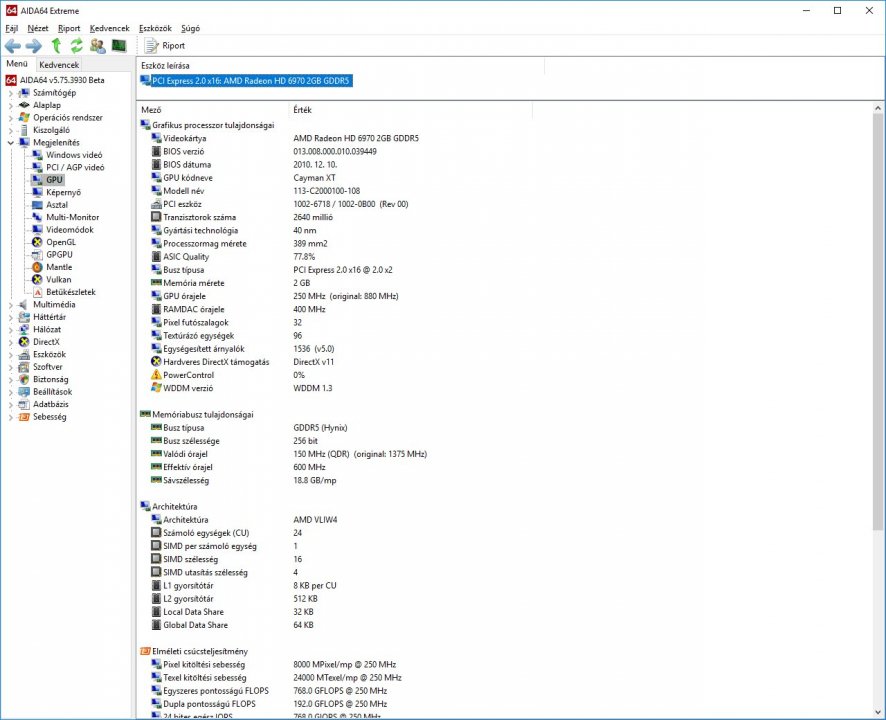Expand the Számítógép tree node
The width and height of the screenshot is (886, 720).
click(x=10, y=93)
